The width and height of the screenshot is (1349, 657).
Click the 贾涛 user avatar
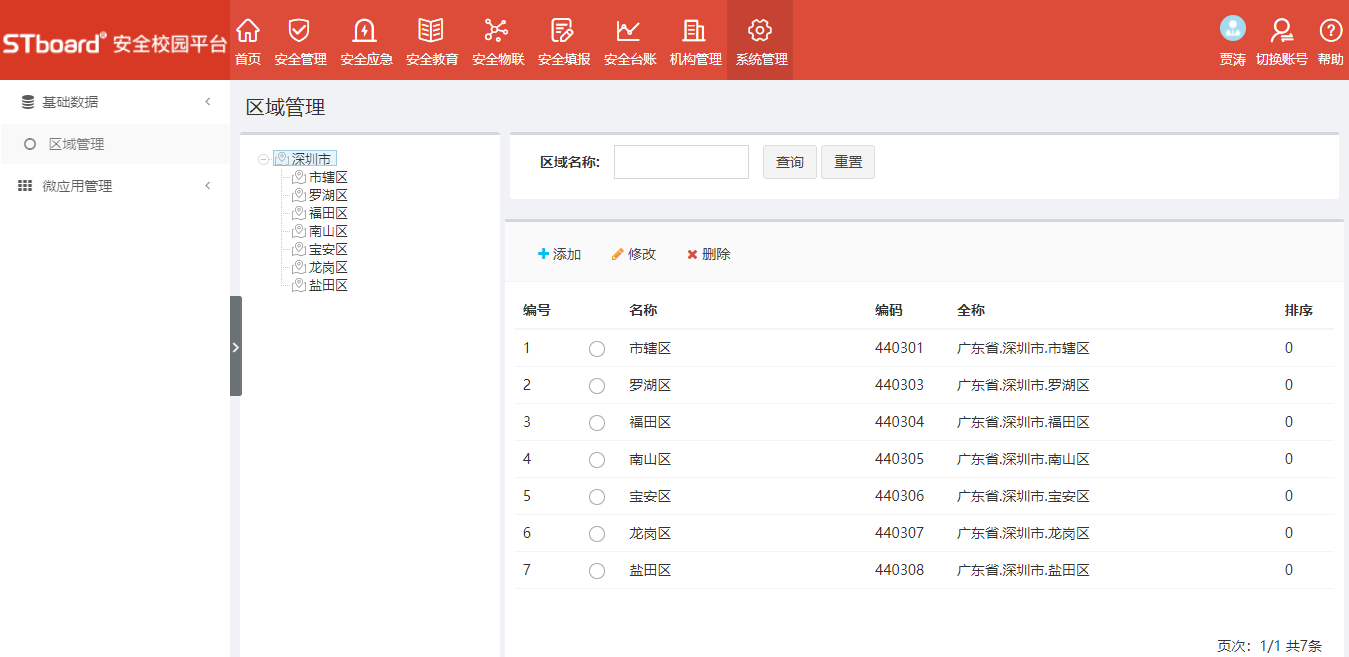[x=1233, y=28]
